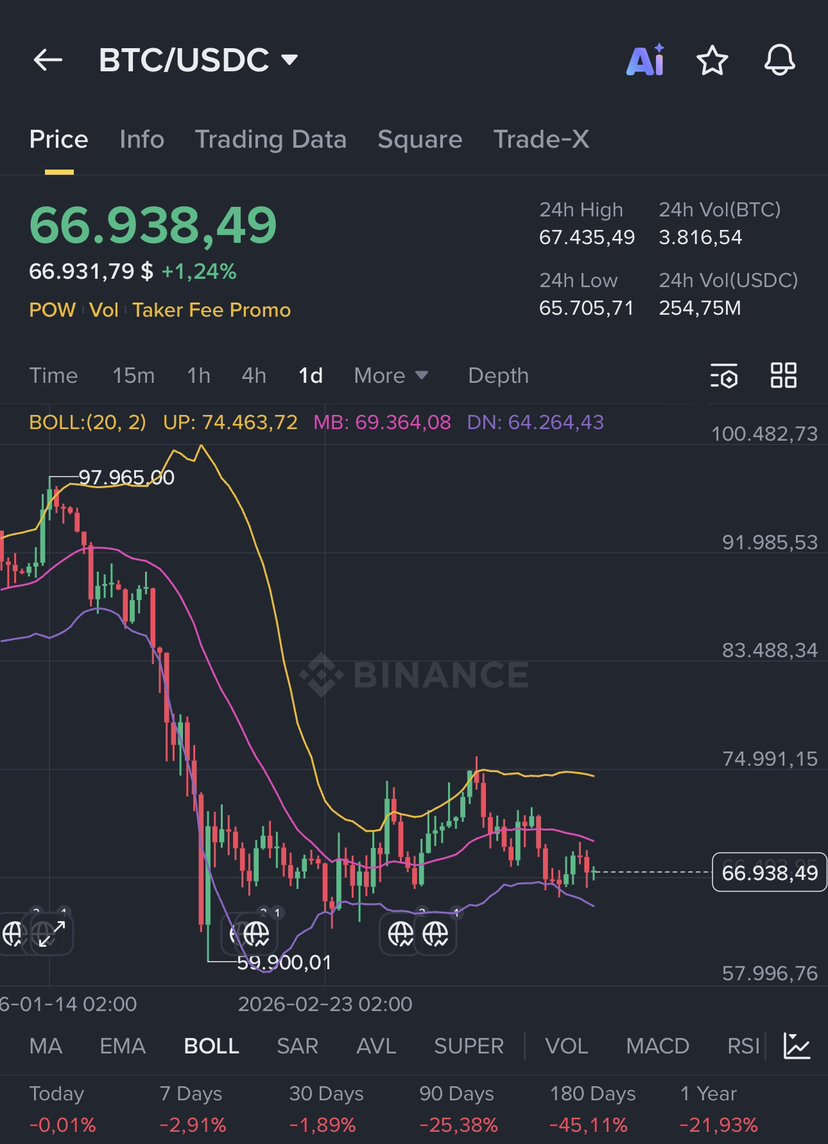
Task: Click the UP: 74.463,72 value
Action: tap(230, 422)
